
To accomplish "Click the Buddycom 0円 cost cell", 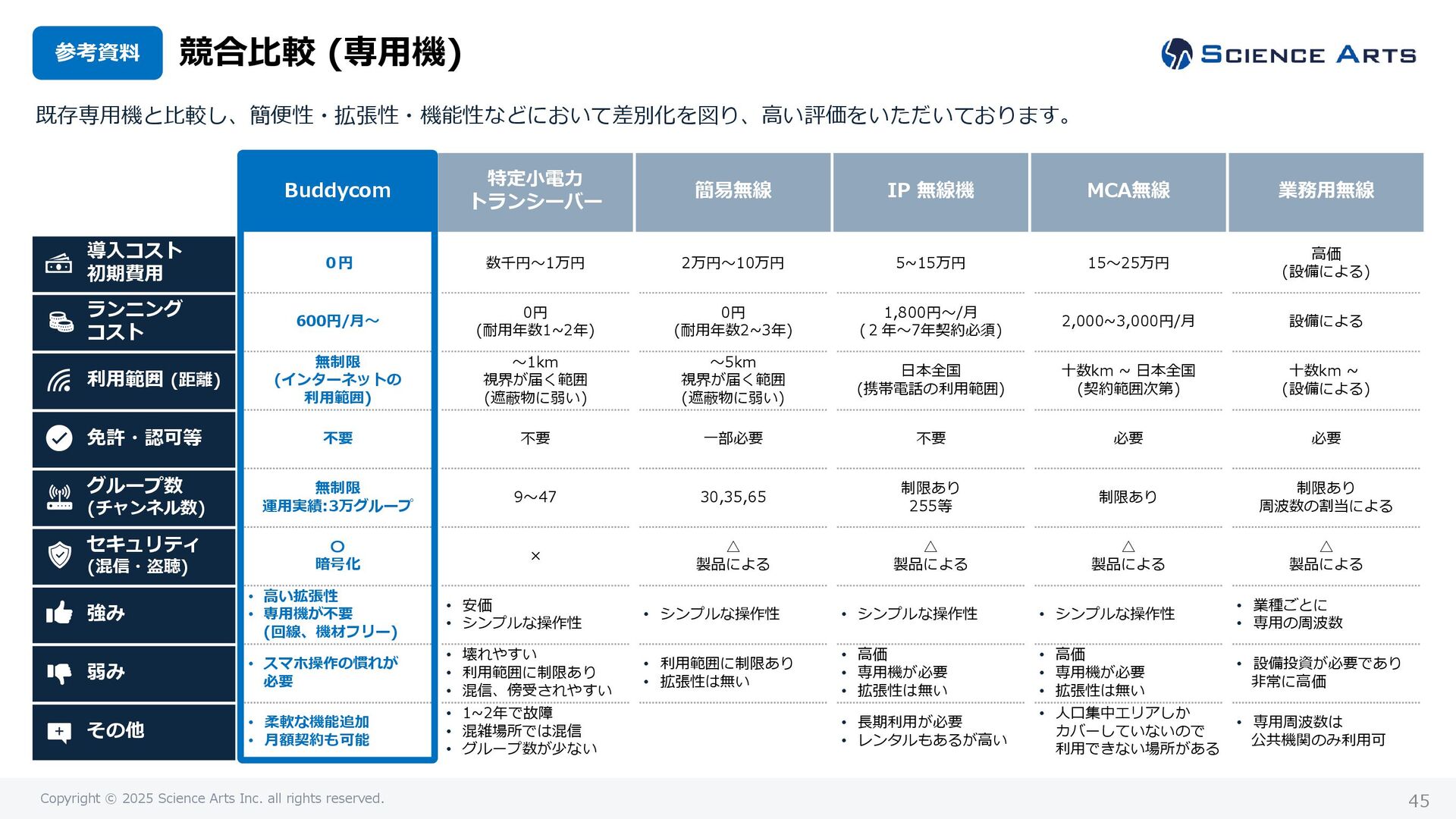I will click(x=338, y=263).
